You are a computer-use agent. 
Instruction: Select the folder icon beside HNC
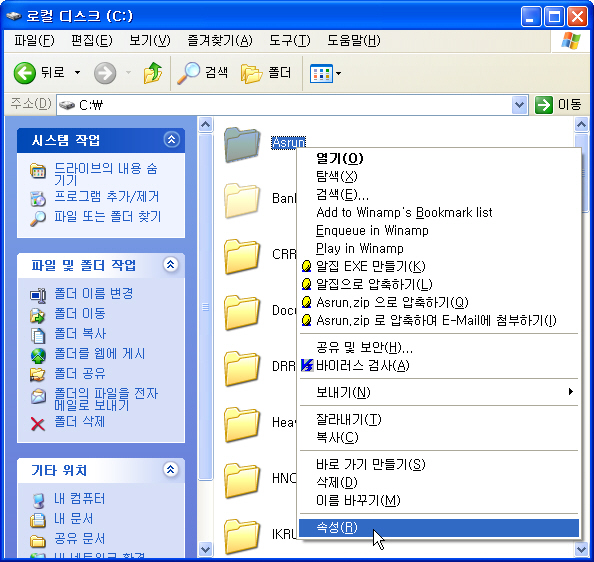coord(242,481)
